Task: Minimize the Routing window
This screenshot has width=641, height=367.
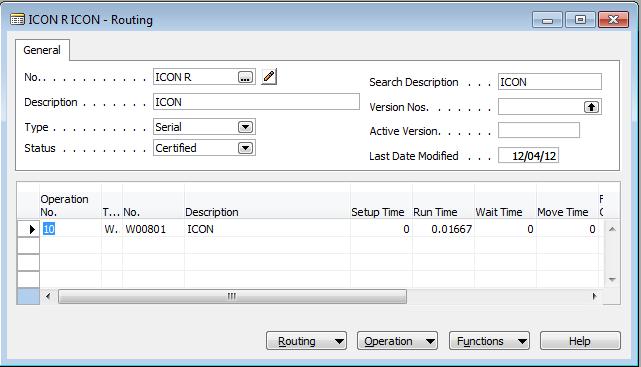Action: click(x=547, y=20)
